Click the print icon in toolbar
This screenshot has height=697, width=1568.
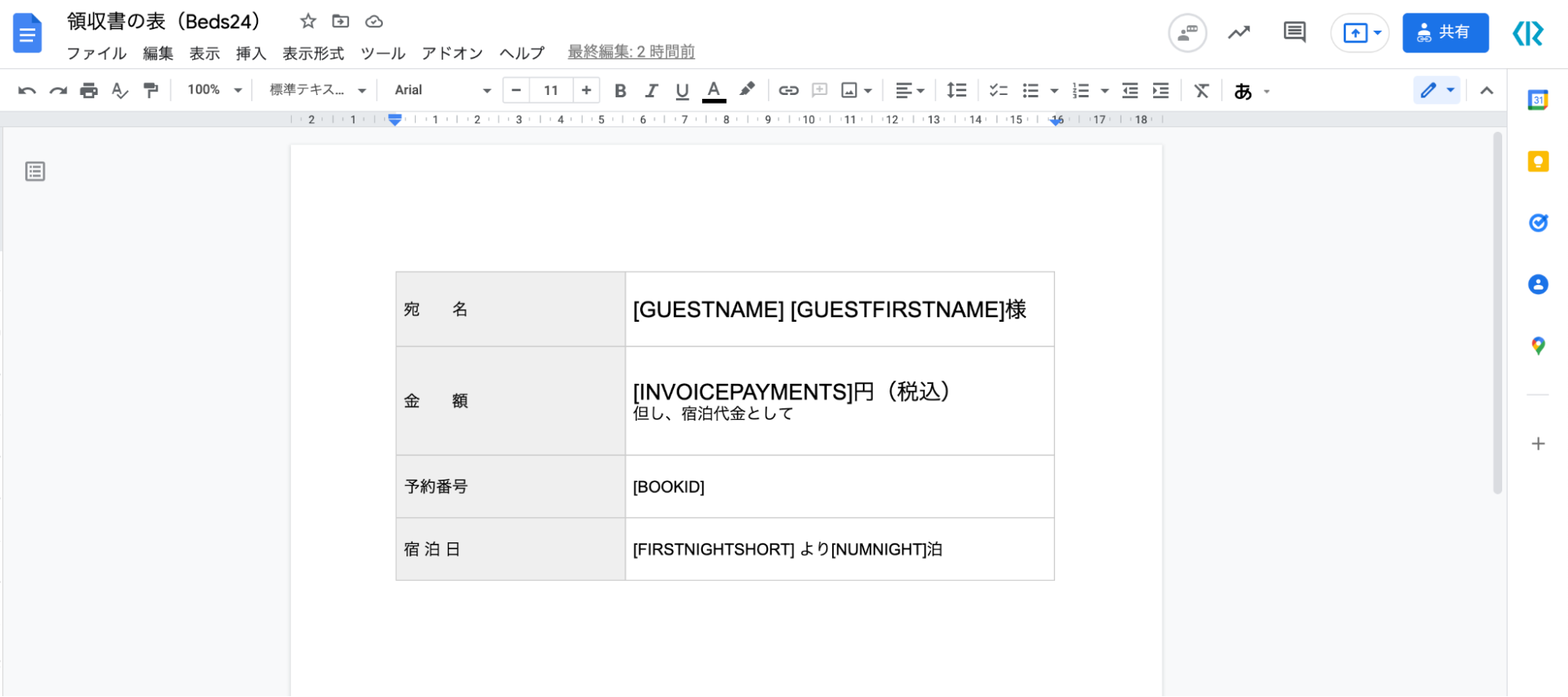[x=89, y=90]
